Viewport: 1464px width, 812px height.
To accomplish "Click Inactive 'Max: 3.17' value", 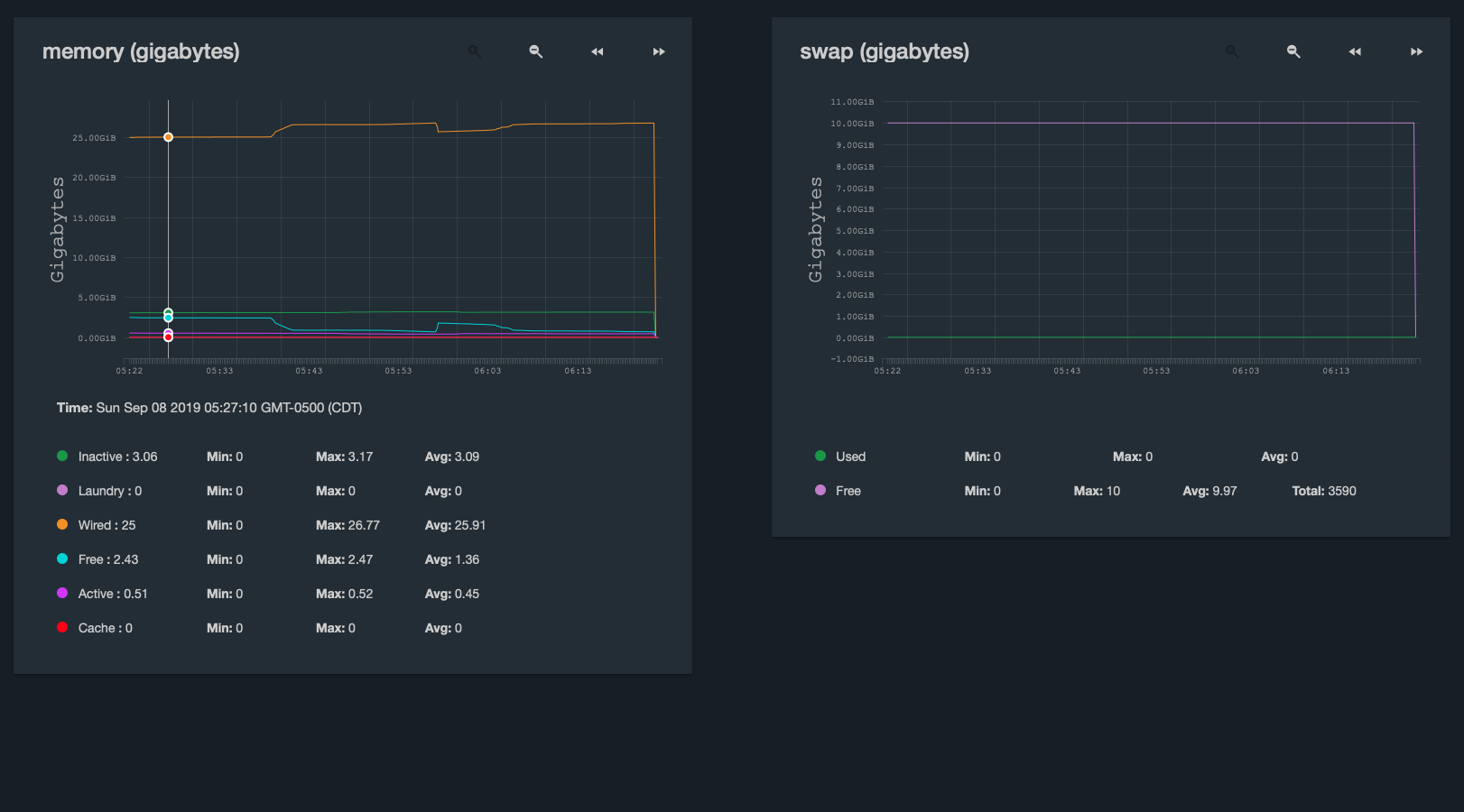I will 344,457.
